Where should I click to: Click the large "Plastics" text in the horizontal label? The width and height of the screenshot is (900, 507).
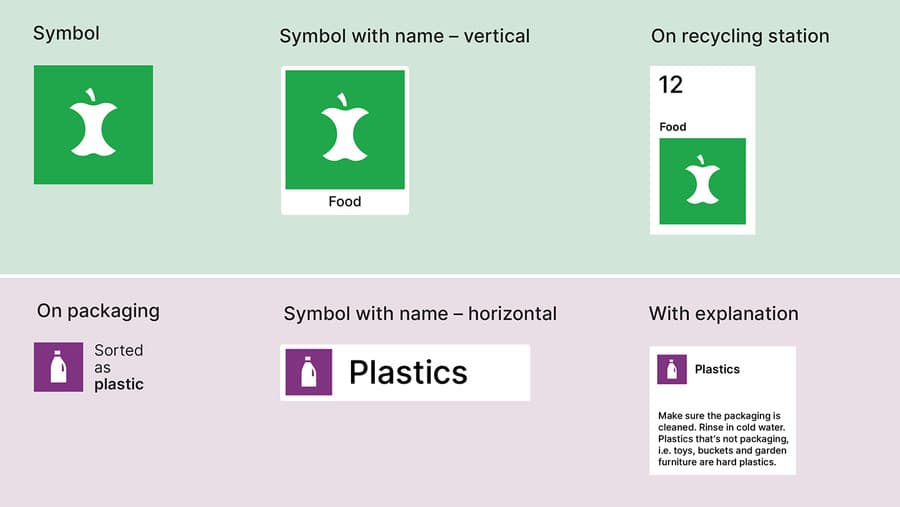(408, 372)
